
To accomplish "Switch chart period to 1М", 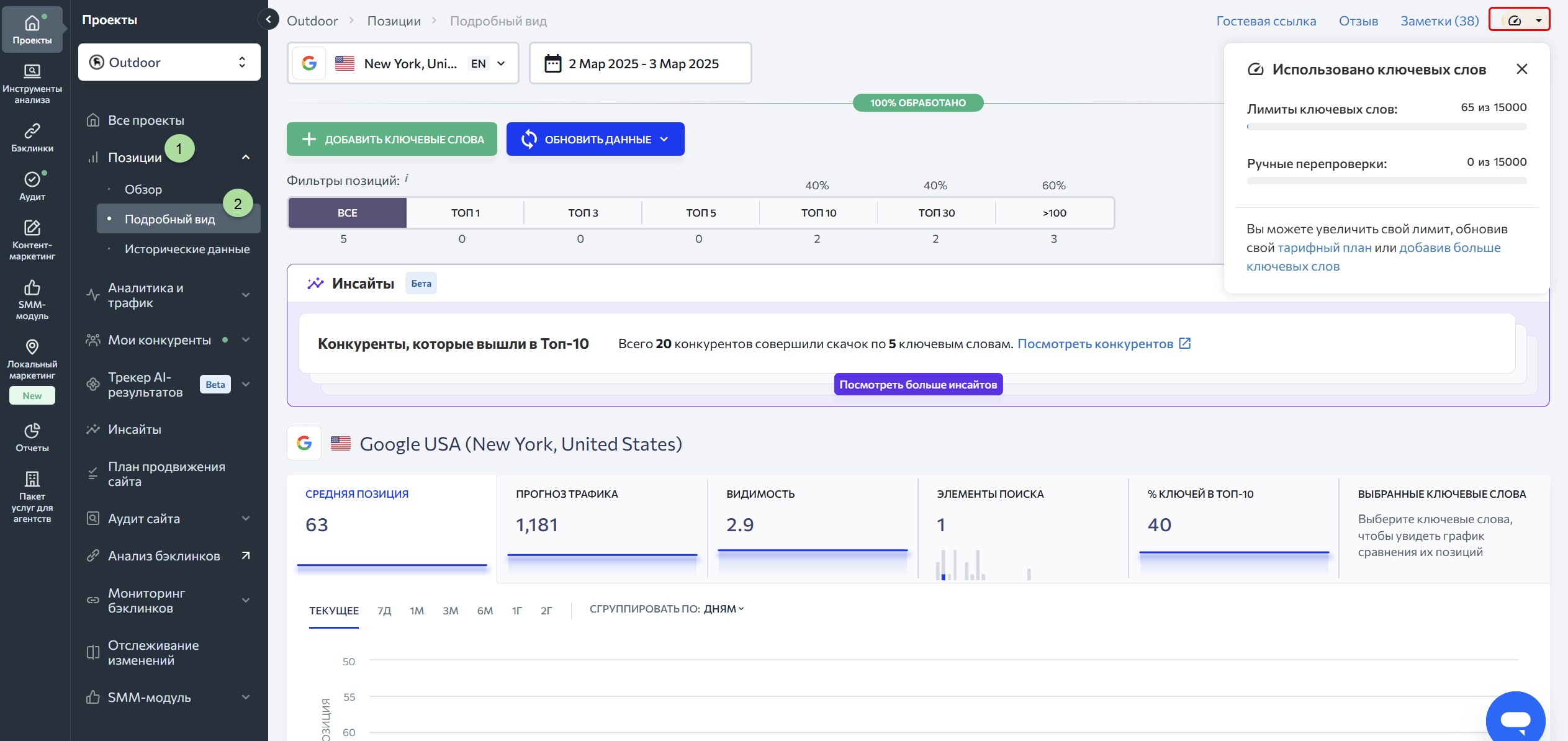I will pyautogui.click(x=417, y=611).
